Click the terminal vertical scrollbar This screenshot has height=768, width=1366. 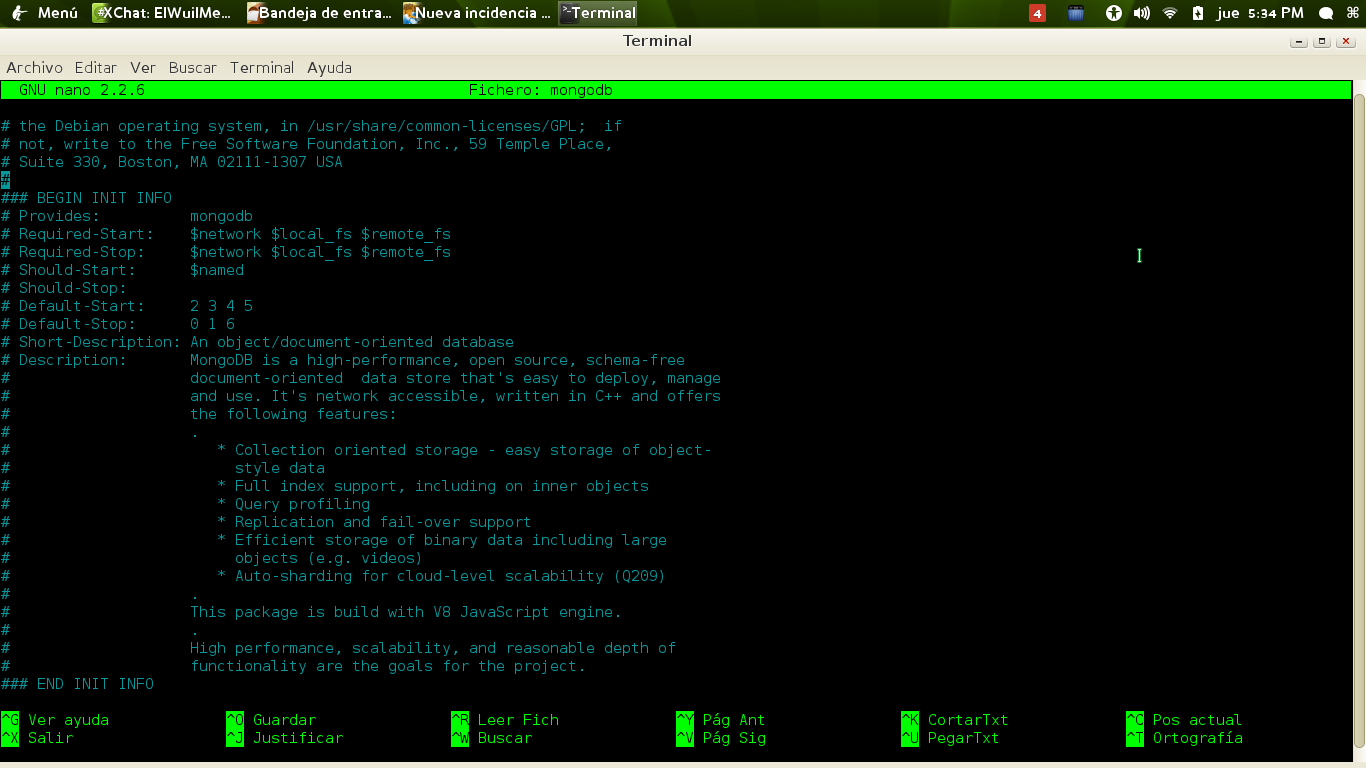1358,420
